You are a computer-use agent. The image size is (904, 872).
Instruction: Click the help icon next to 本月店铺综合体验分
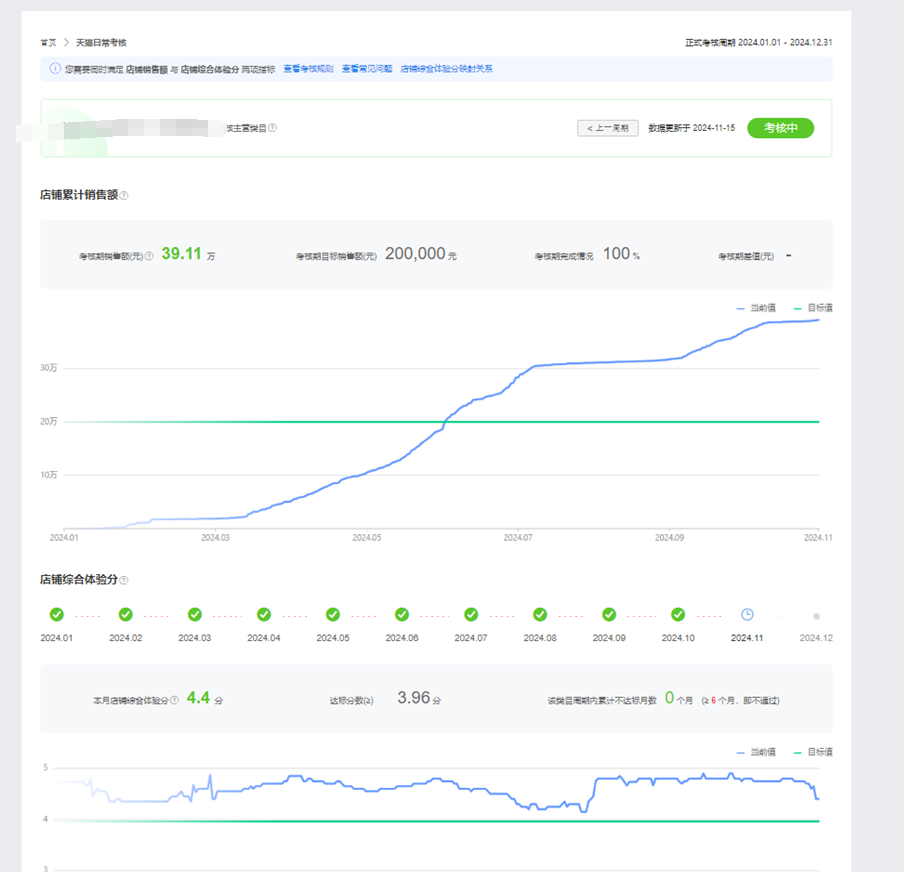(175, 700)
